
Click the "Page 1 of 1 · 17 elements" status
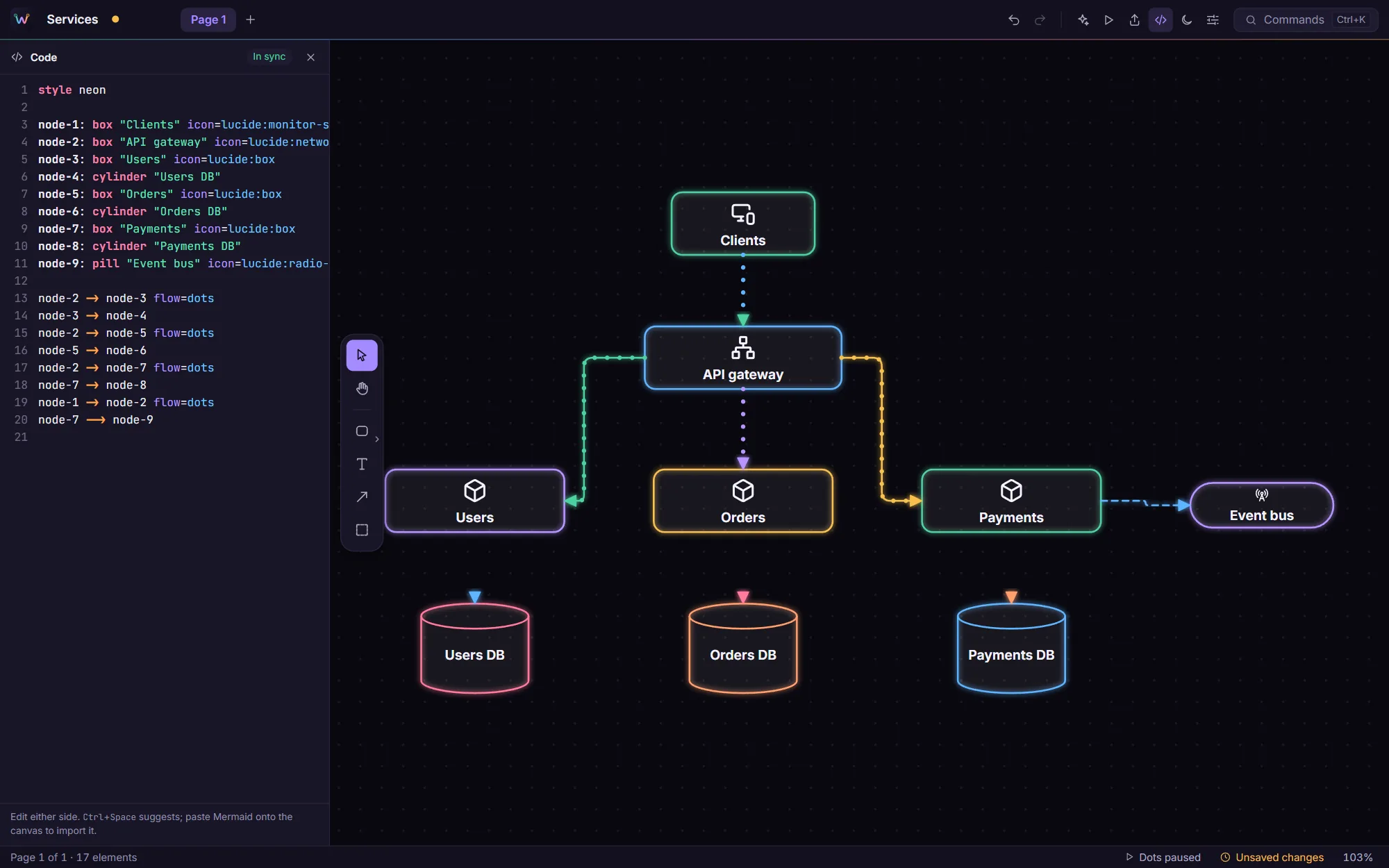point(74,858)
